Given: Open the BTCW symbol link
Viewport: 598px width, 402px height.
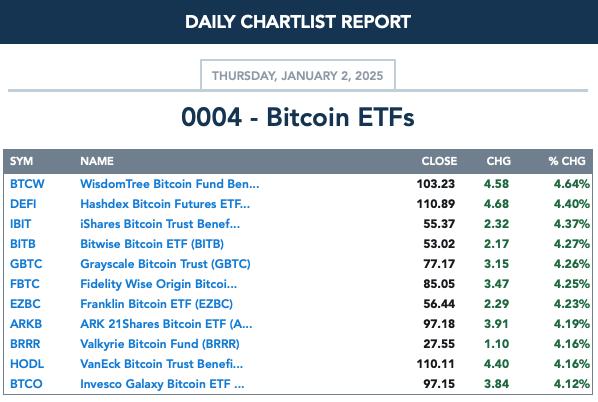Looking at the screenshot, I should click(x=27, y=184).
